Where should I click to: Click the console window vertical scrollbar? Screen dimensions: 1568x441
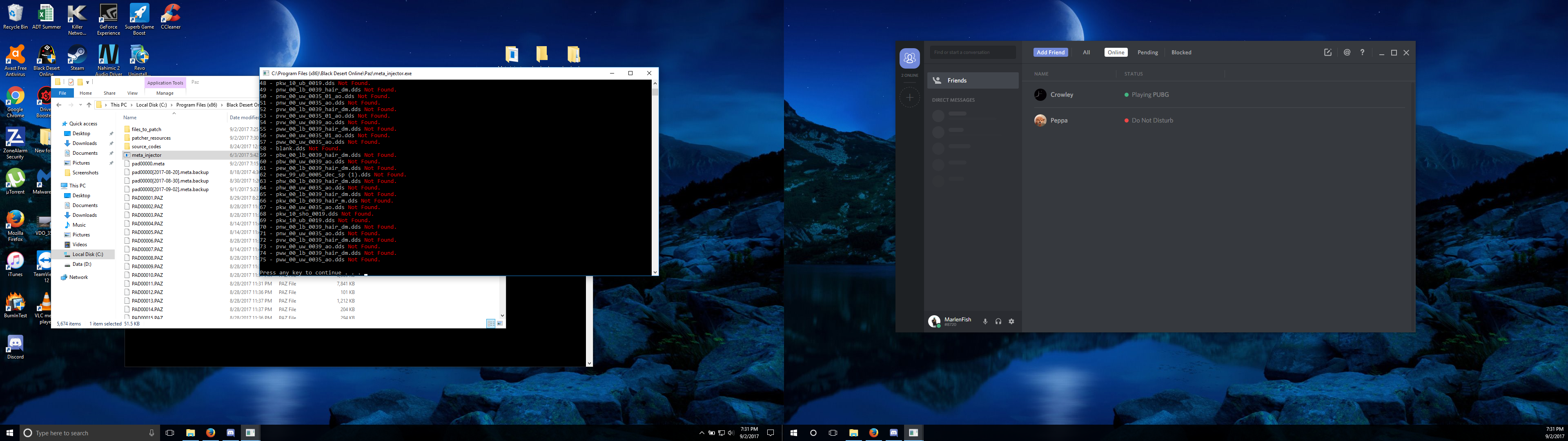click(x=655, y=177)
